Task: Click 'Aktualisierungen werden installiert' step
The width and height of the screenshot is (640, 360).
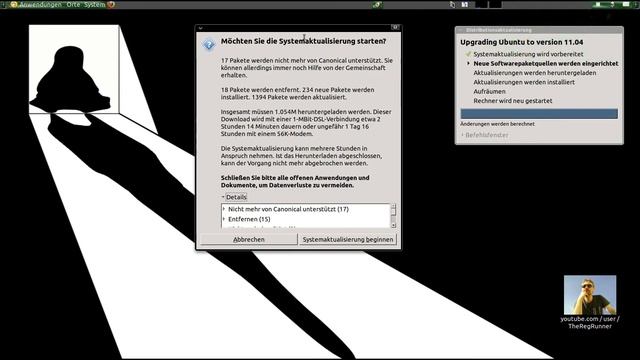Action: point(524,82)
